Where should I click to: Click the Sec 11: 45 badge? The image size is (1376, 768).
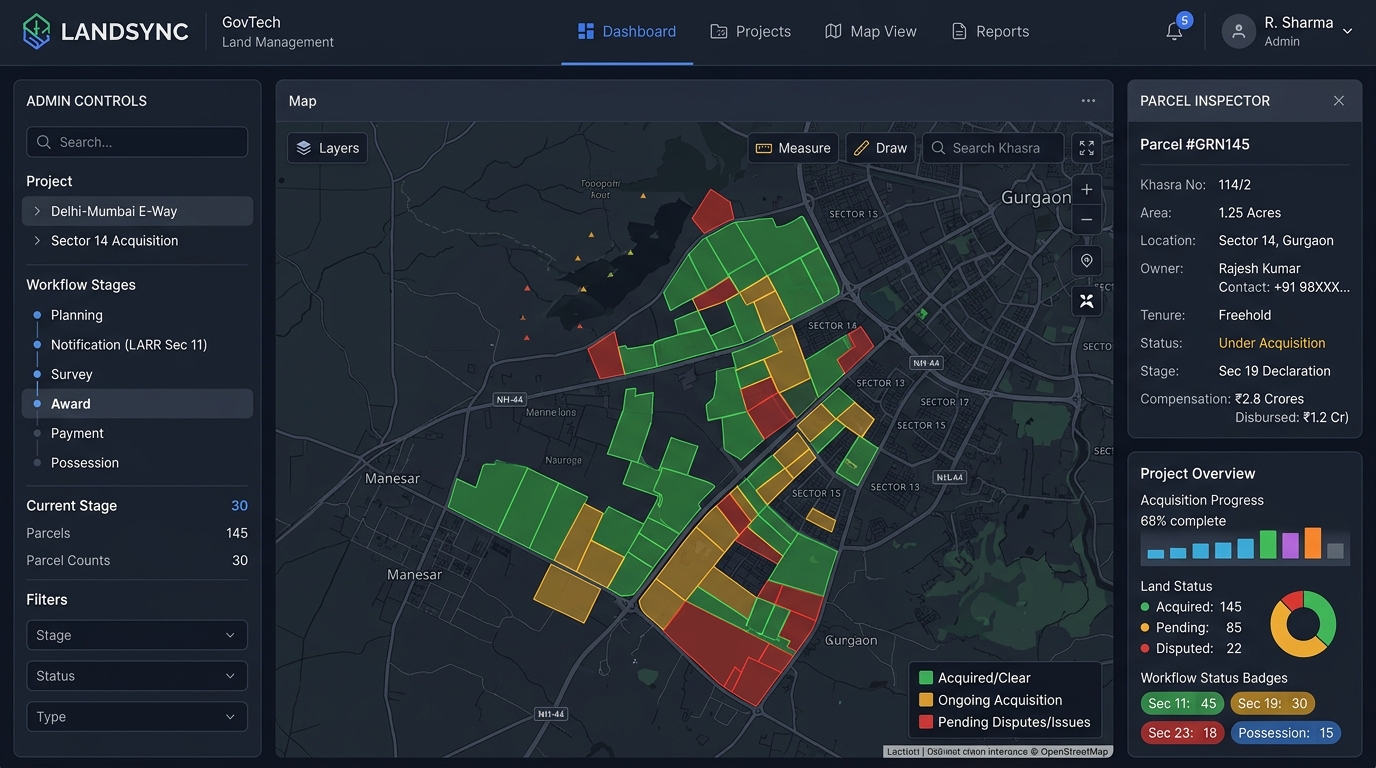1182,704
